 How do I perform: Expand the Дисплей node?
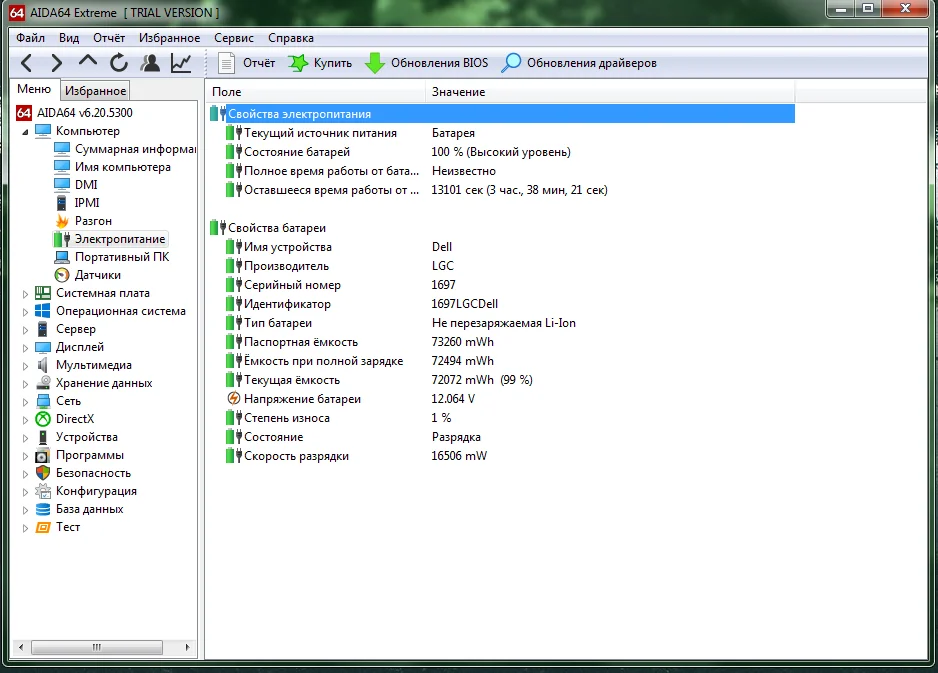pyautogui.click(x=25, y=348)
